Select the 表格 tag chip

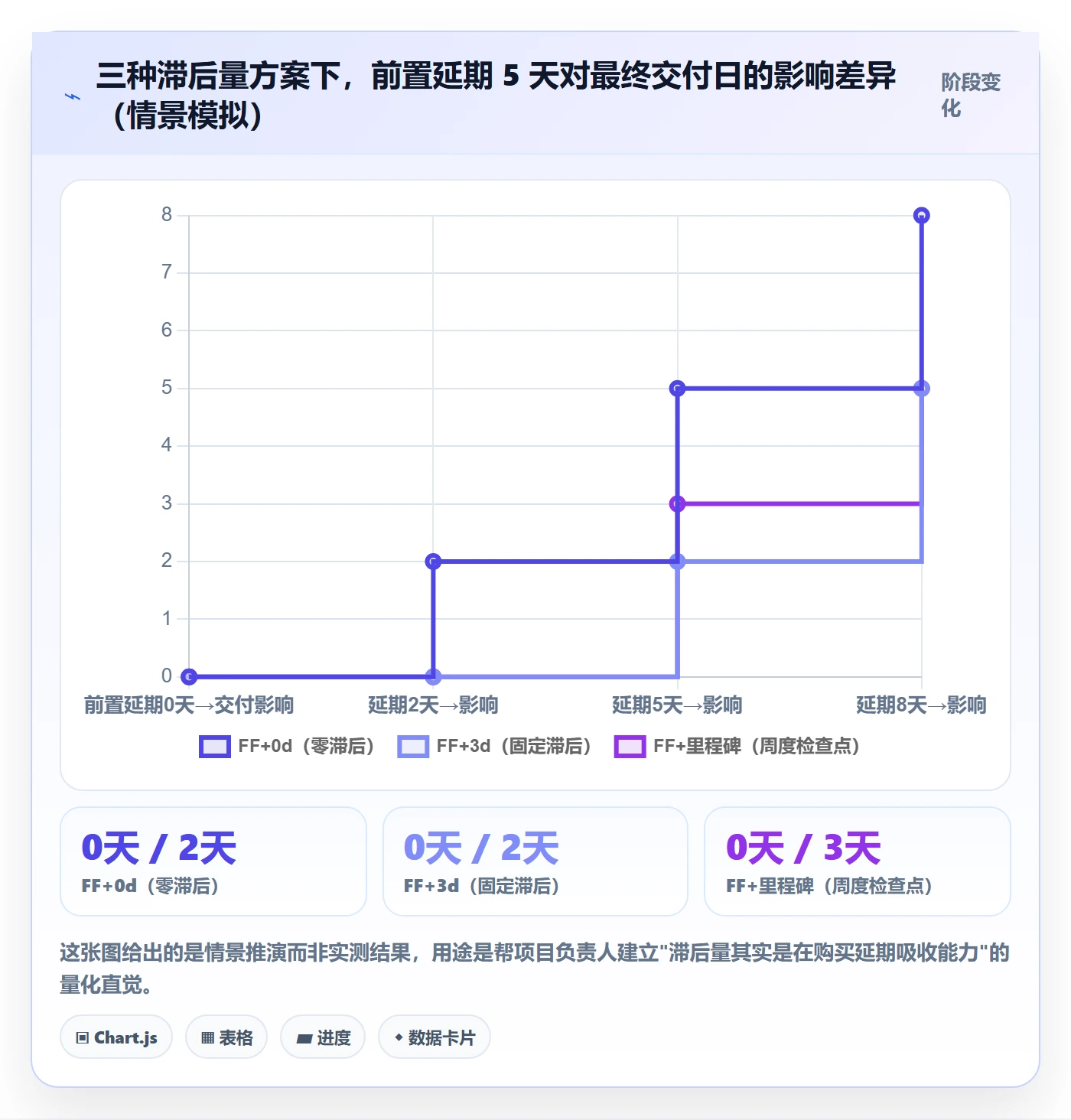(x=226, y=1037)
